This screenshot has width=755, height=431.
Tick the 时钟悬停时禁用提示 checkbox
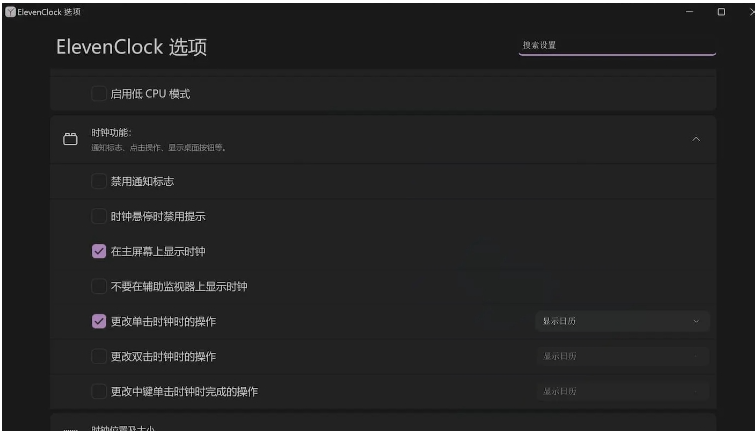coord(98,217)
